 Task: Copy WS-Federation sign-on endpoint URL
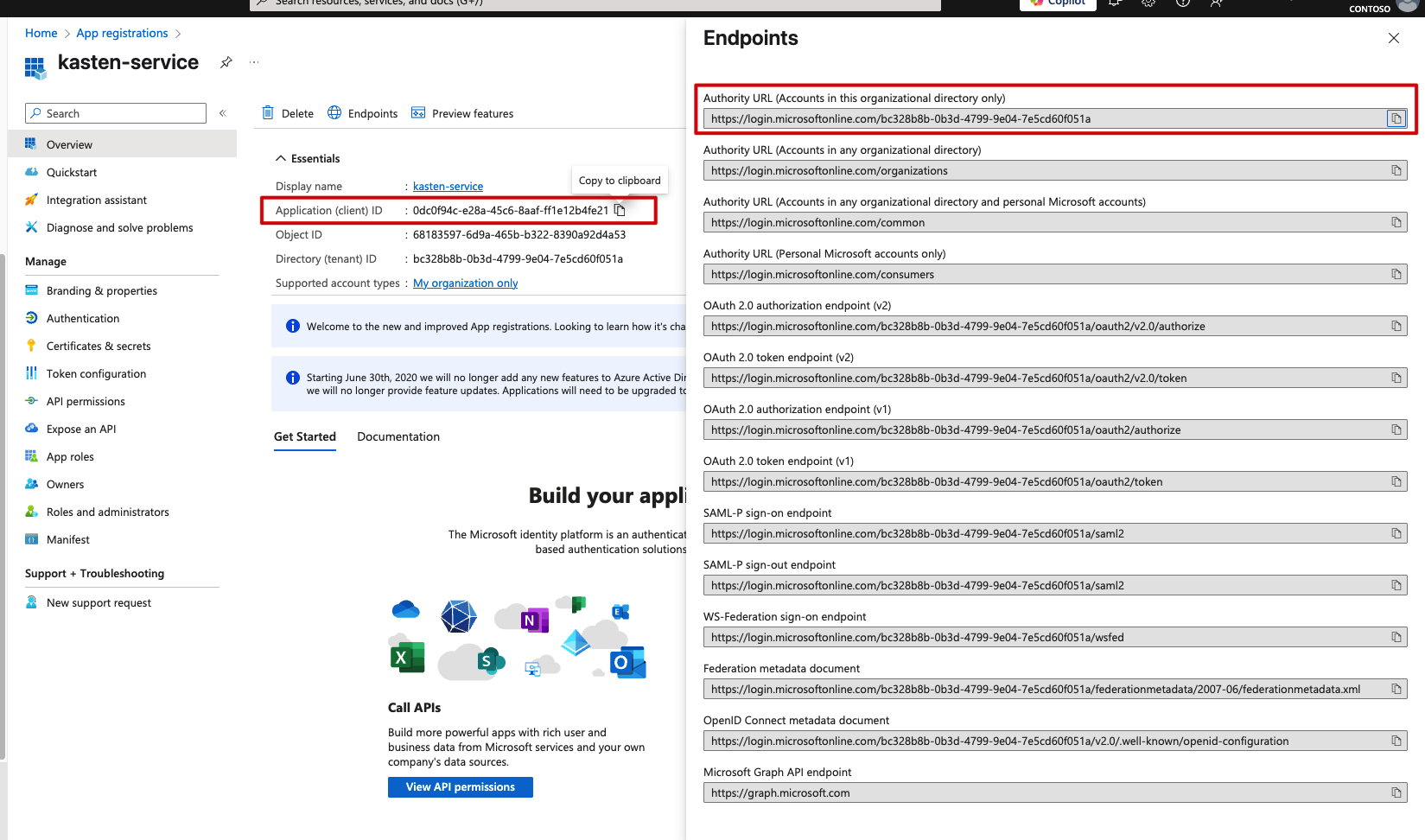click(x=1396, y=637)
